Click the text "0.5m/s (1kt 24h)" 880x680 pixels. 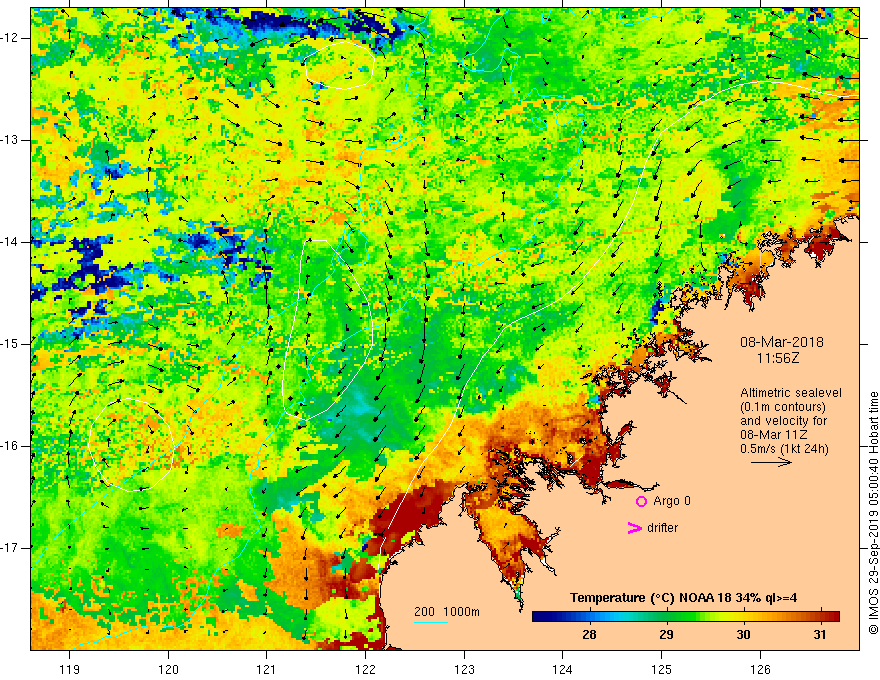tap(784, 449)
